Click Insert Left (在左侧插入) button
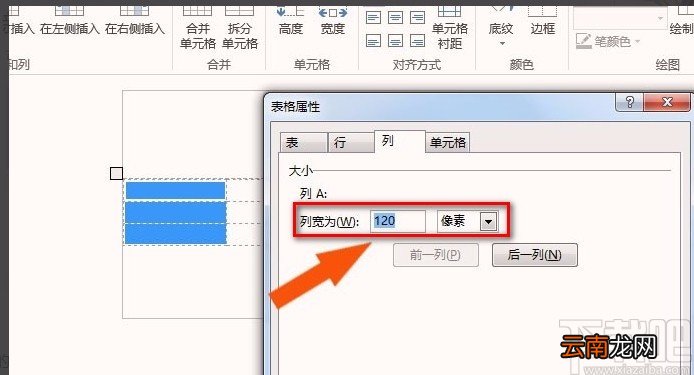The height and width of the screenshot is (375, 694). point(69,20)
